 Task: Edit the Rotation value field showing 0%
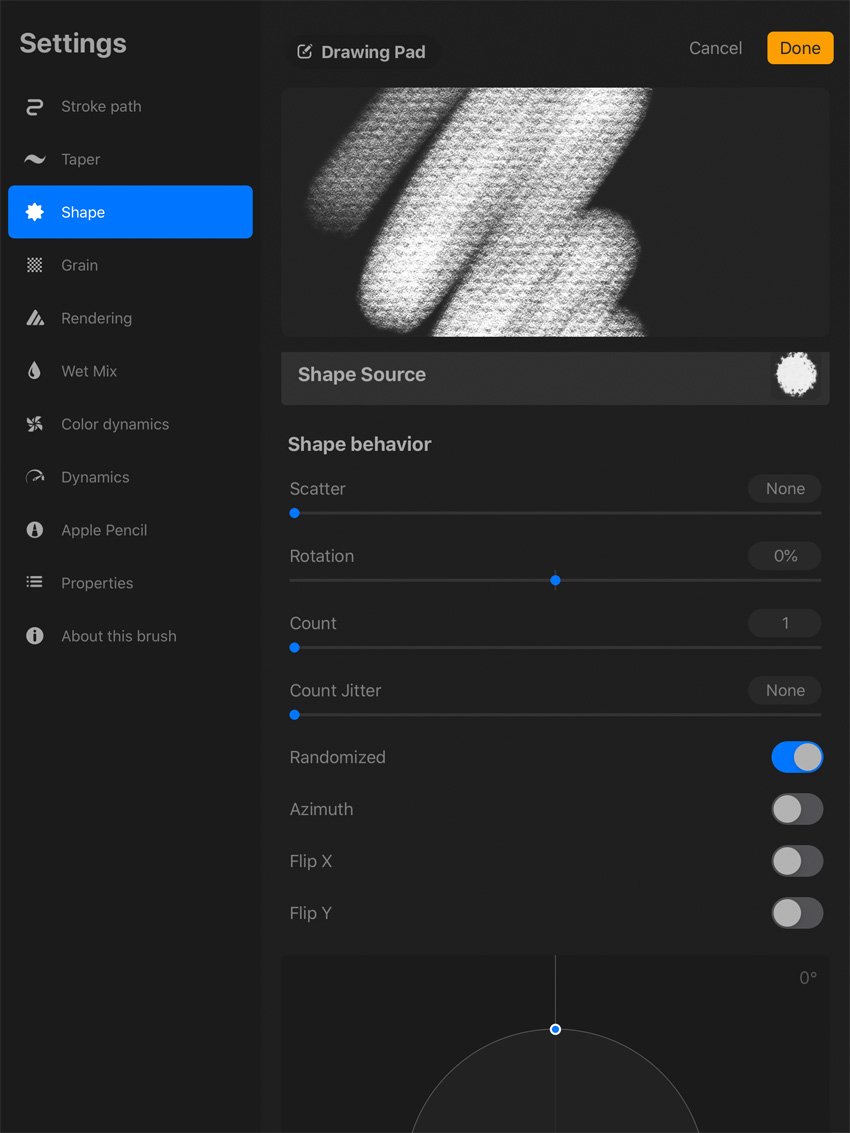tap(785, 556)
